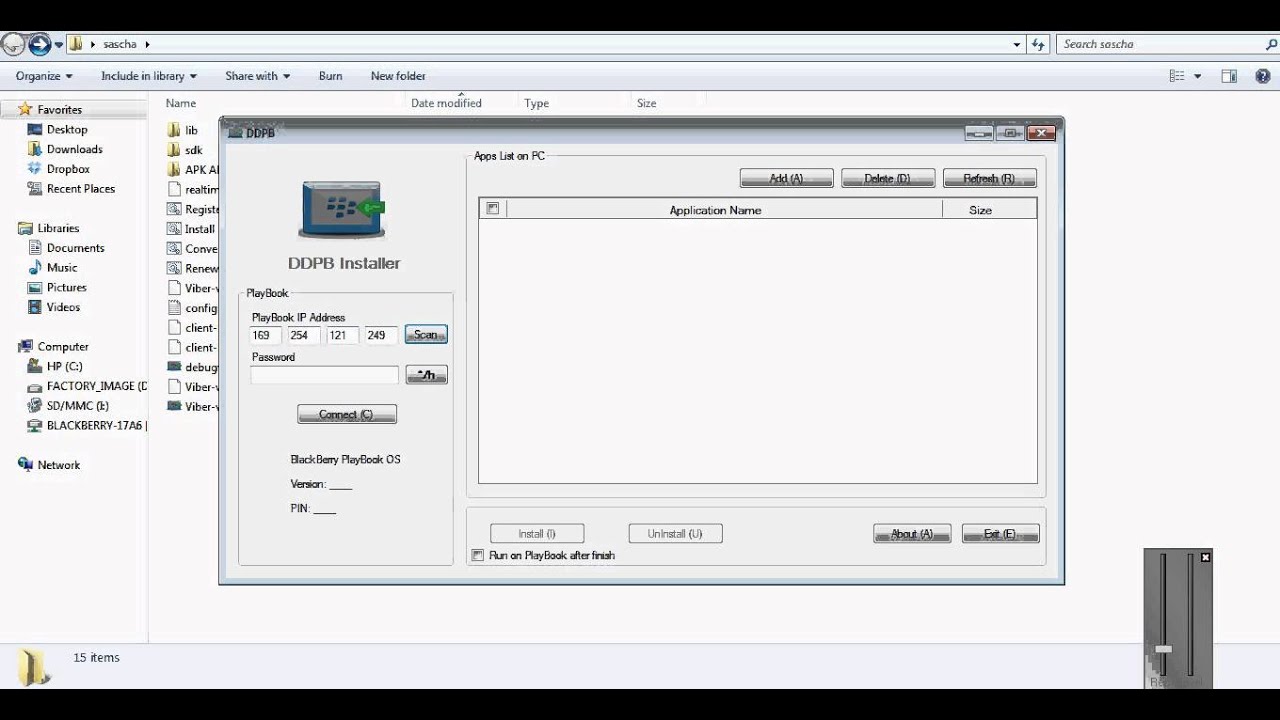Click the Scan button
The width and height of the screenshot is (1280, 720).
click(x=426, y=335)
